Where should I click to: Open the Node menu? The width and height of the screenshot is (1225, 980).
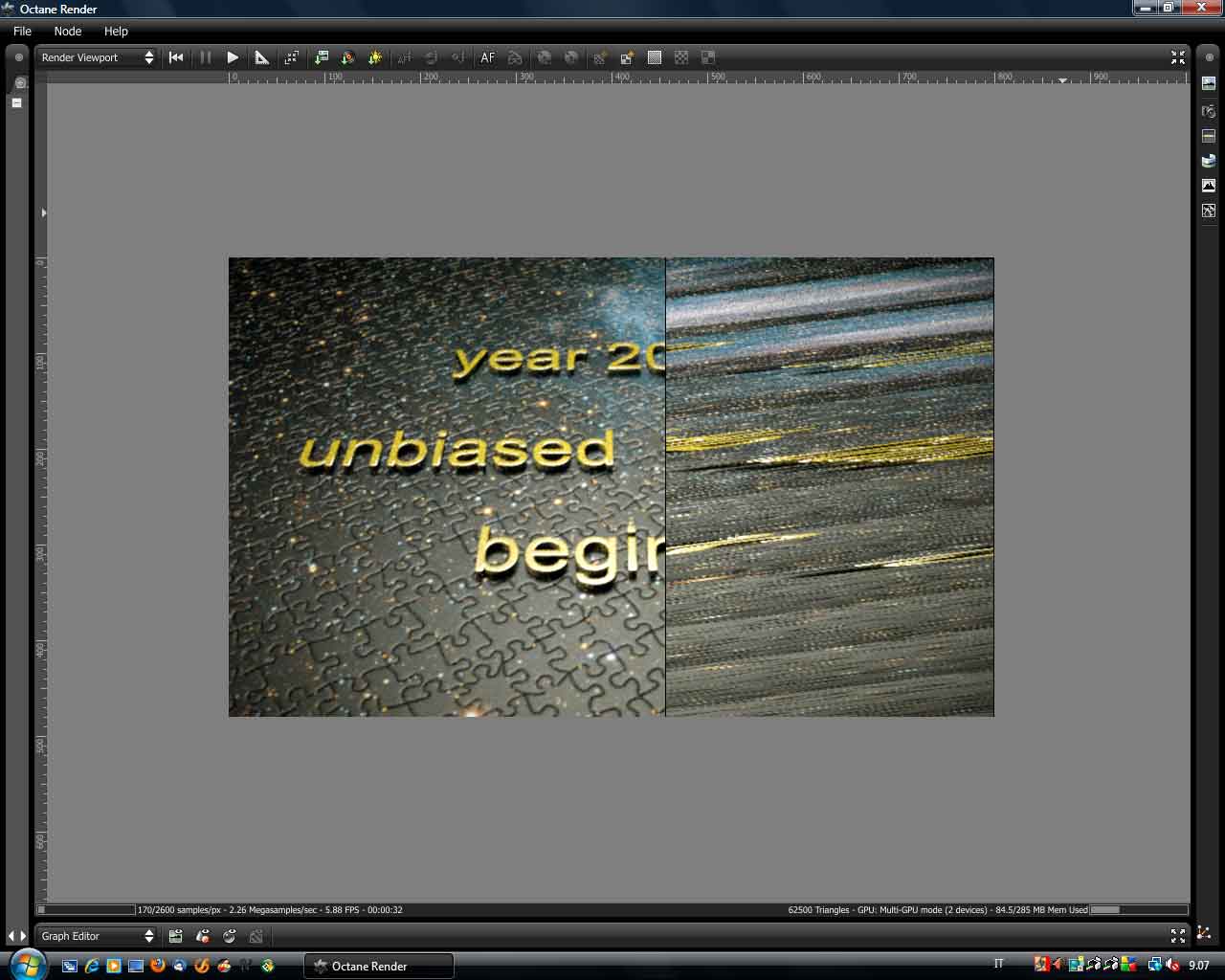tap(68, 31)
